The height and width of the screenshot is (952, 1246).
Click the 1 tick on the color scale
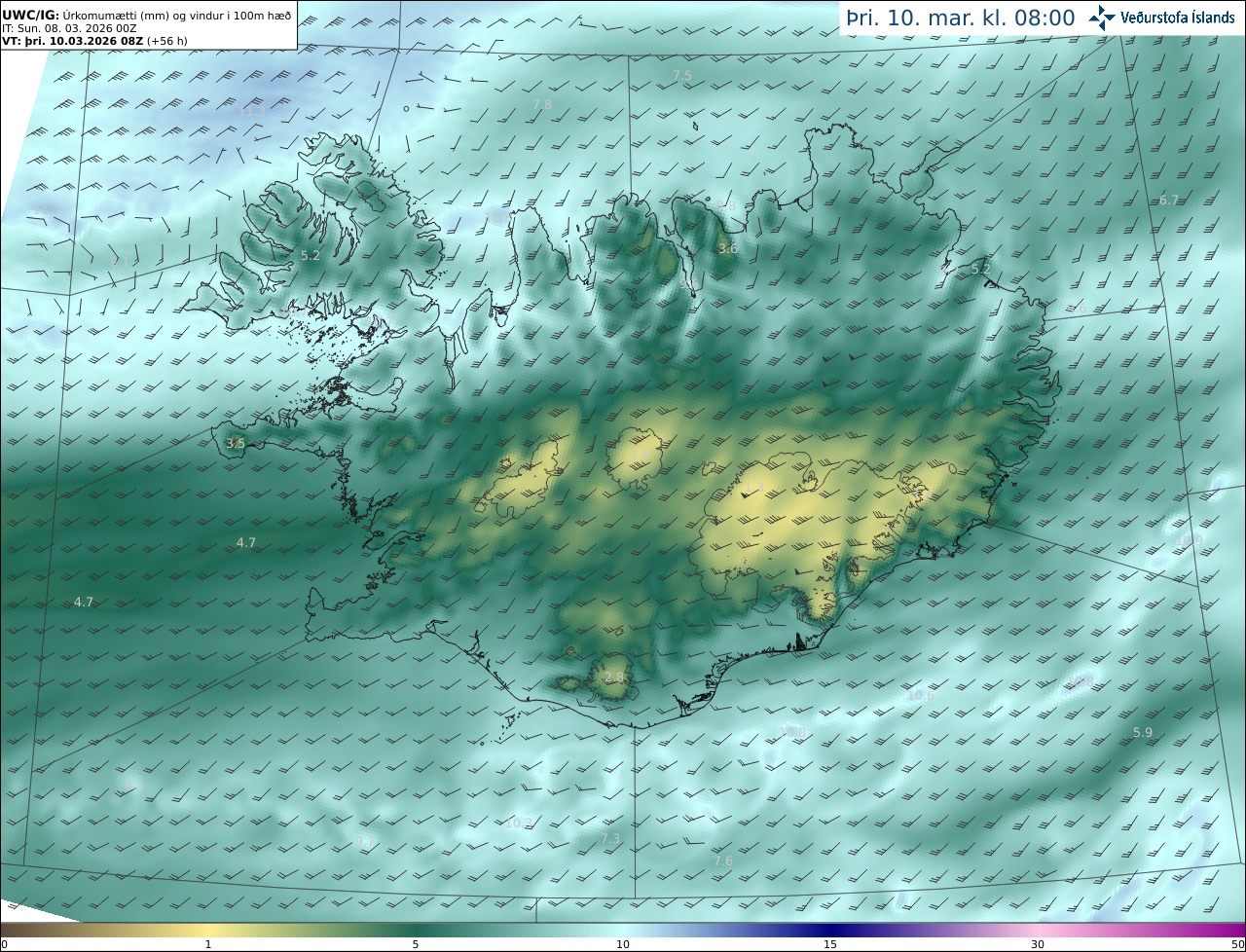click(x=208, y=944)
